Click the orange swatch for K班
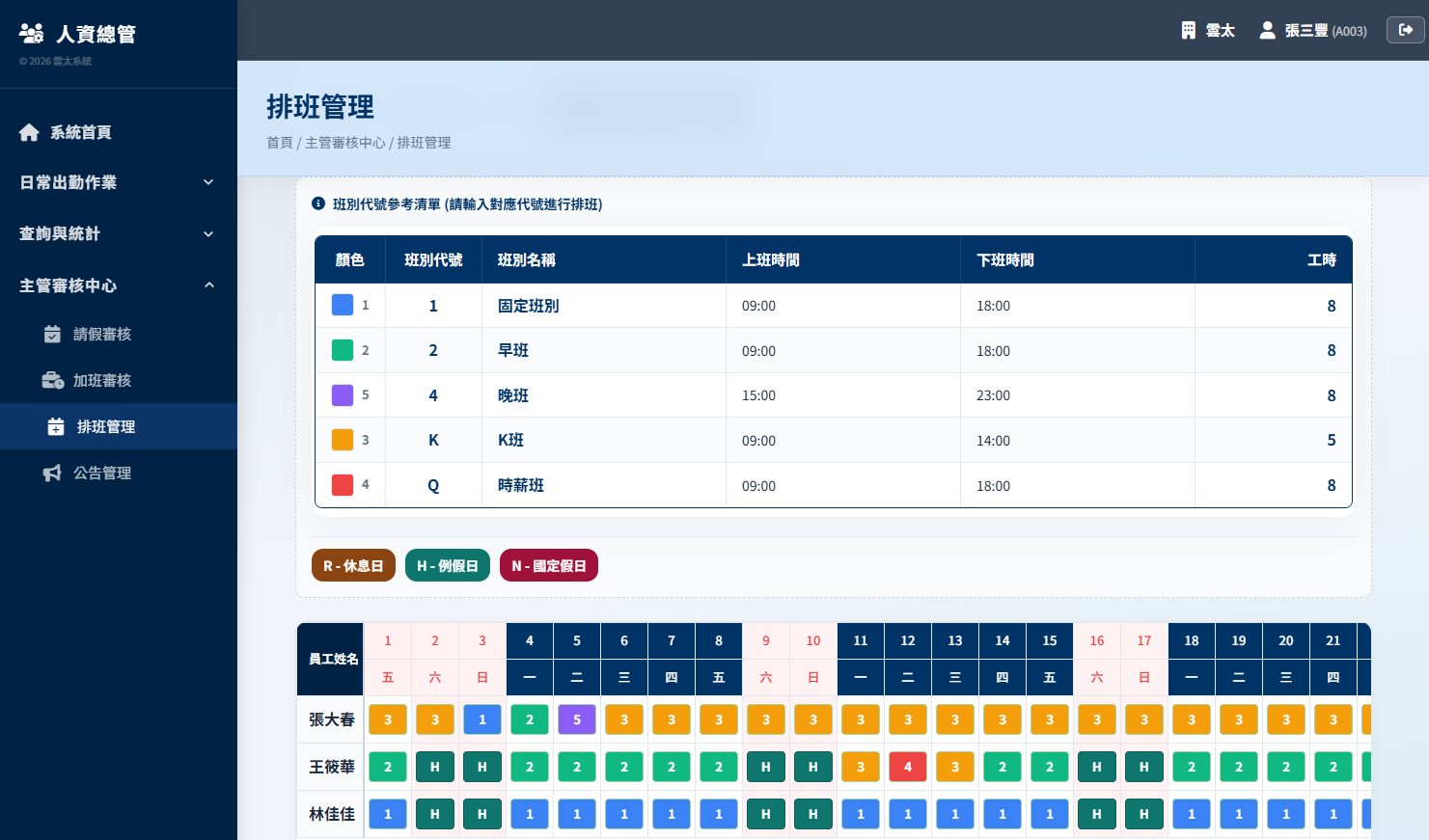The image size is (1429, 840). [x=343, y=440]
